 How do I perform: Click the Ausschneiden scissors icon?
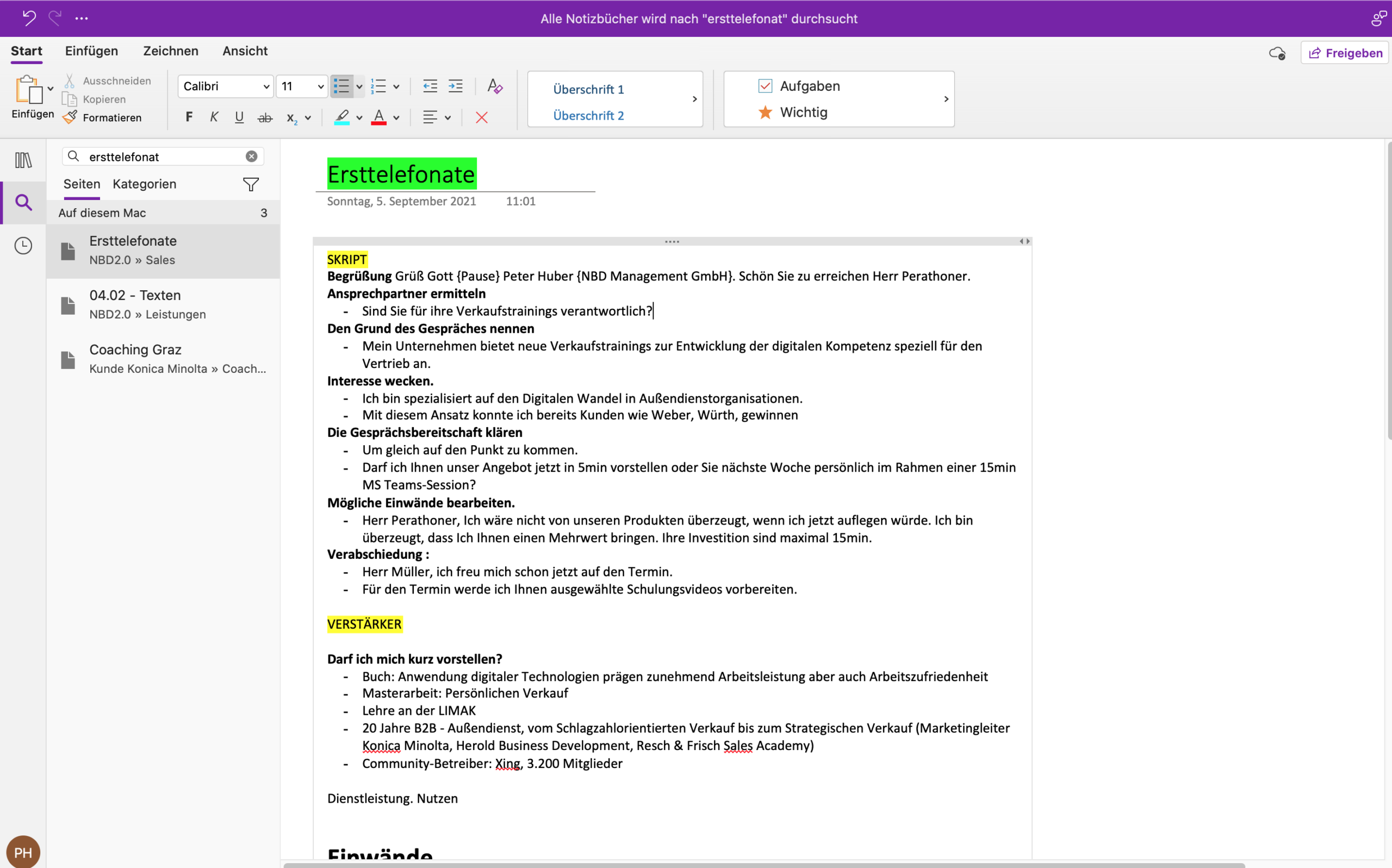[x=70, y=80]
